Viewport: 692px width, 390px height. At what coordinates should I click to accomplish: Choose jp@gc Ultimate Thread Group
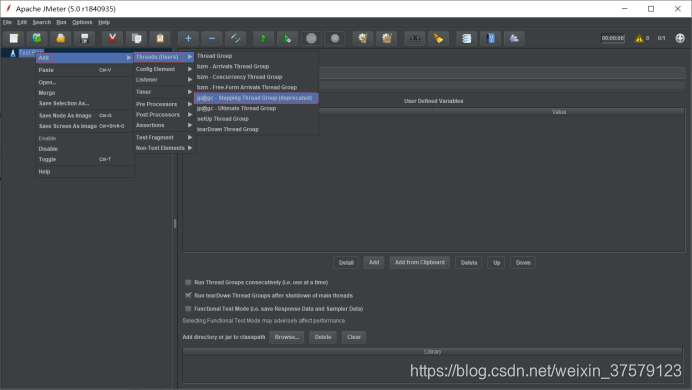coord(256,109)
